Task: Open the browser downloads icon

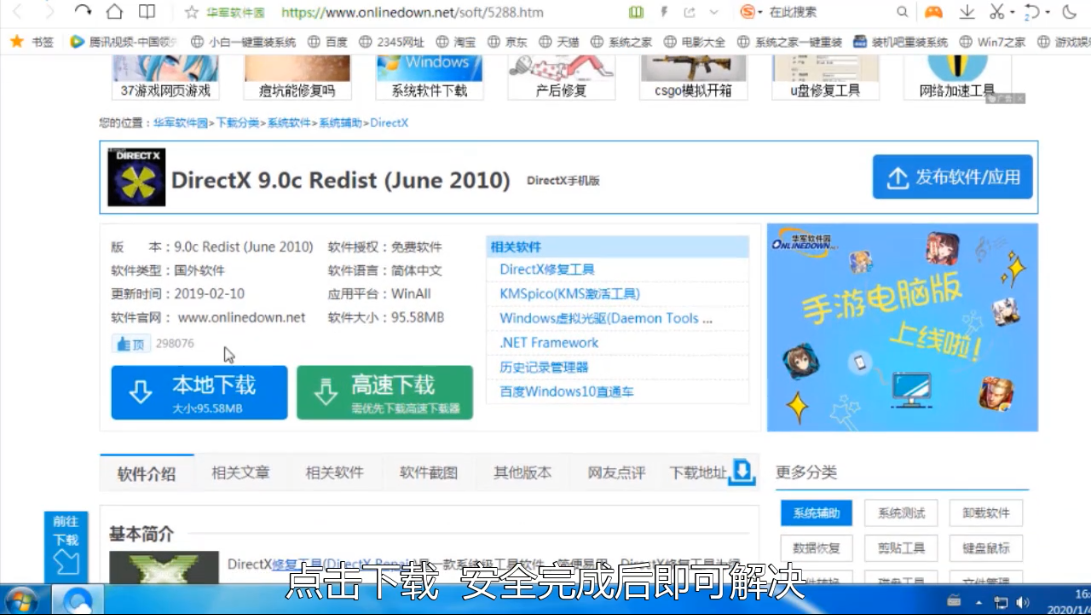Action: 966,11
